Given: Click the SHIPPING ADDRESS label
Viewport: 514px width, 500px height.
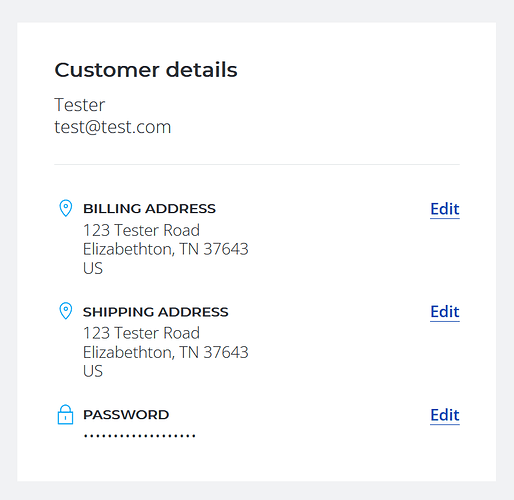Looking at the screenshot, I should click(156, 312).
